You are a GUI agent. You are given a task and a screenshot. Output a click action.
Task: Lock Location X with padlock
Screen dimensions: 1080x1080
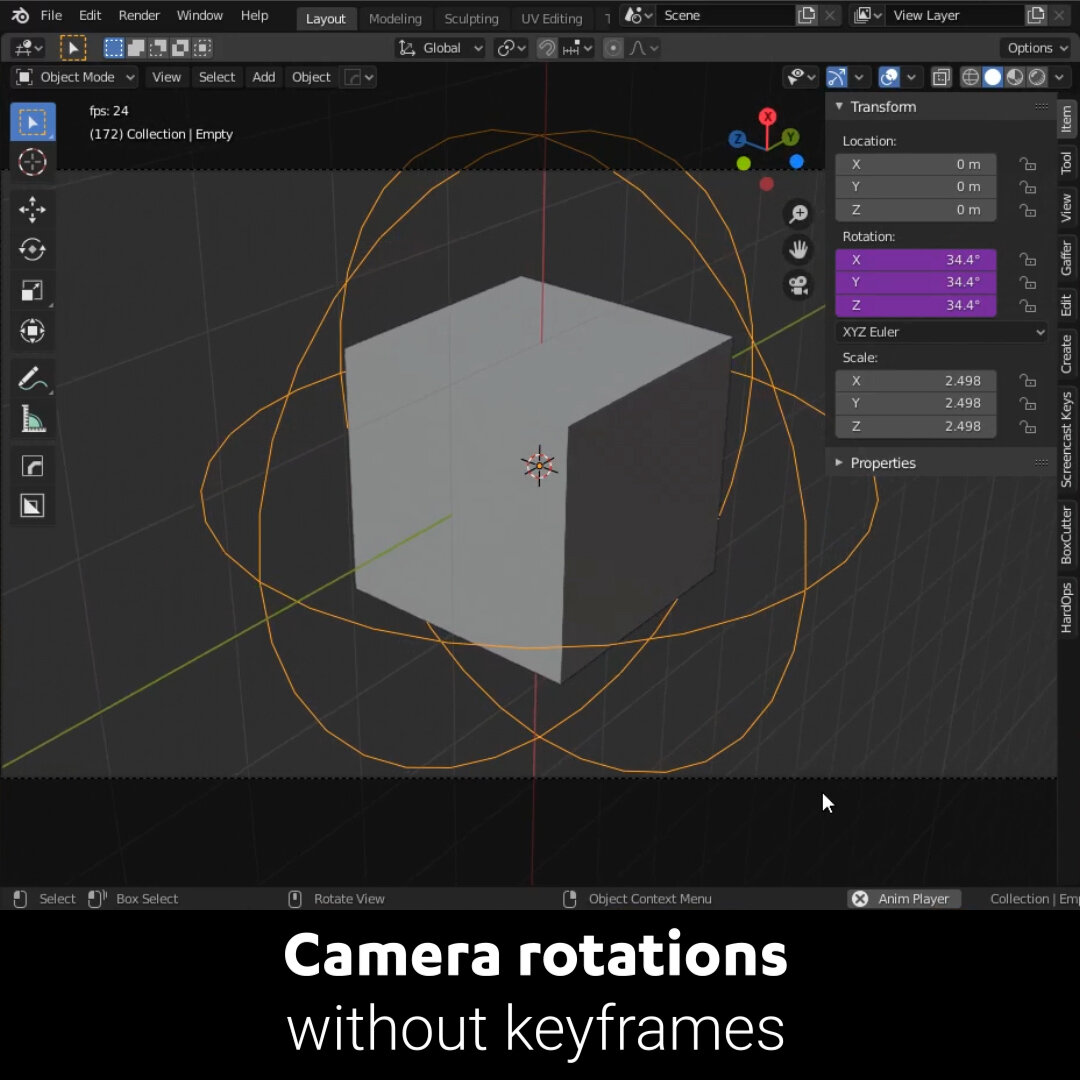pyautogui.click(x=1028, y=164)
